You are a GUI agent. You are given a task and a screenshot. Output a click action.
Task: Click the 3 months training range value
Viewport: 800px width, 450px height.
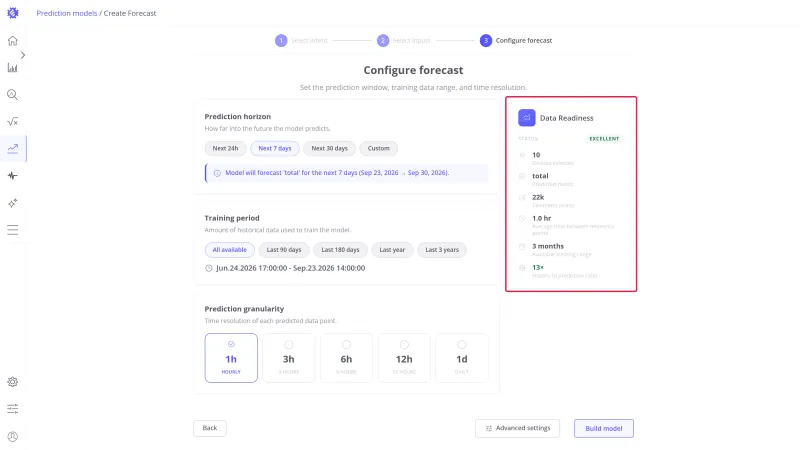(x=548, y=246)
